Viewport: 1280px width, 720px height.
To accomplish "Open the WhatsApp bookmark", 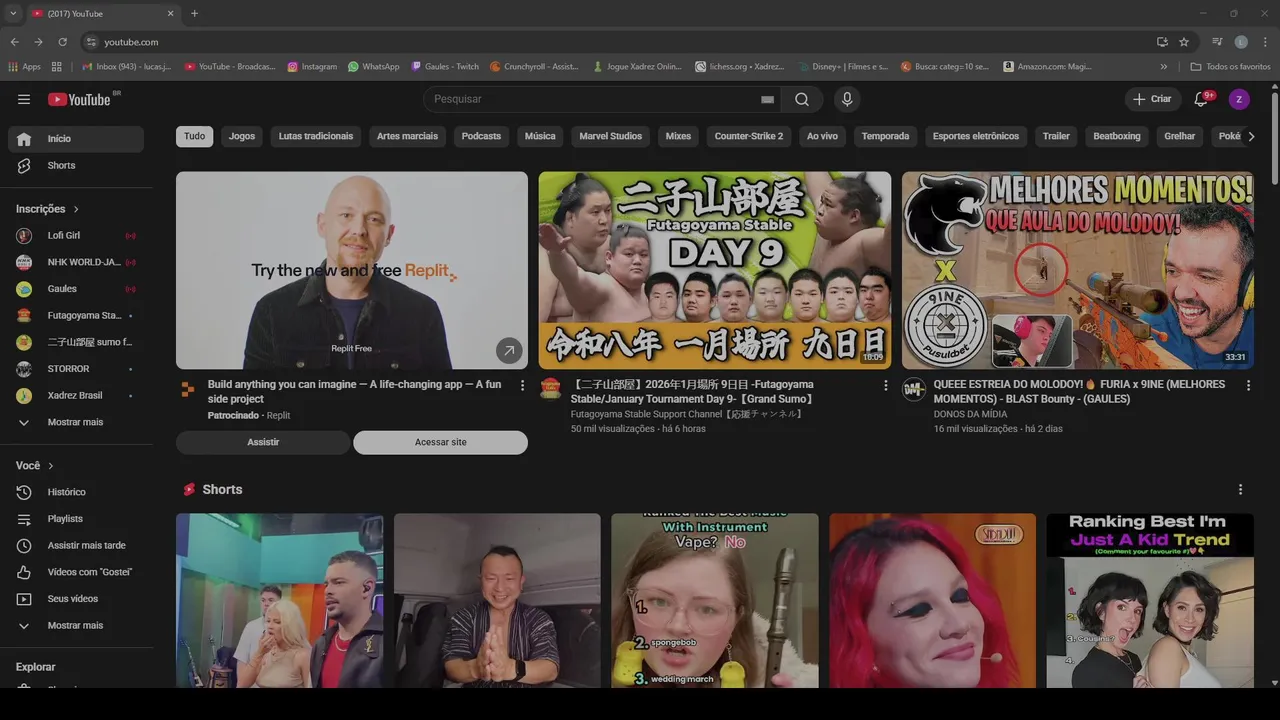I will pyautogui.click(x=373, y=67).
